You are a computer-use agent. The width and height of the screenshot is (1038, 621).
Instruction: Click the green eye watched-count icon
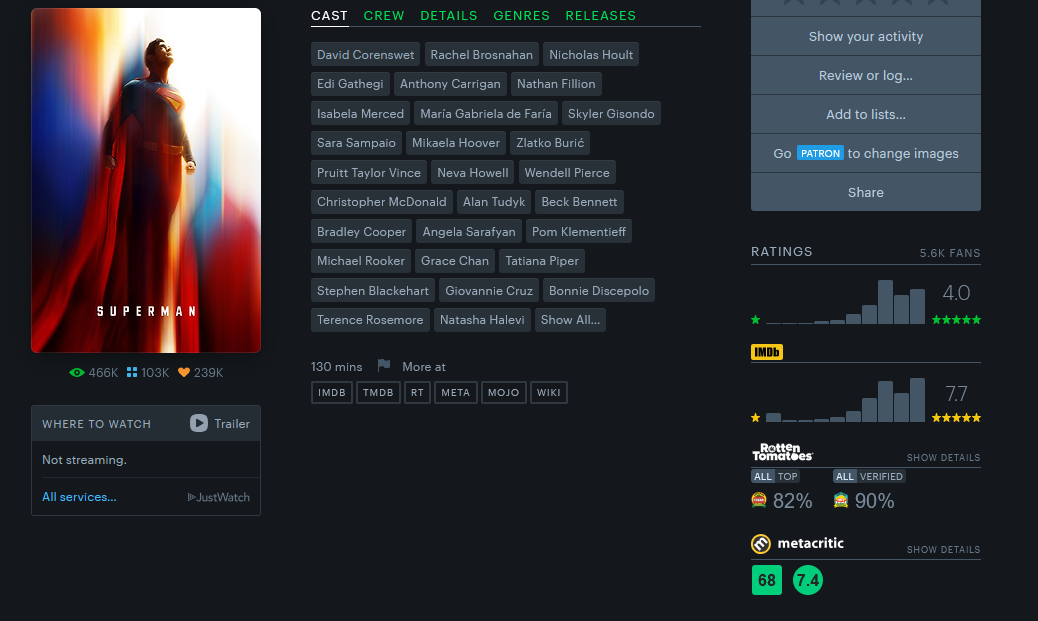[x=77, y=373]
